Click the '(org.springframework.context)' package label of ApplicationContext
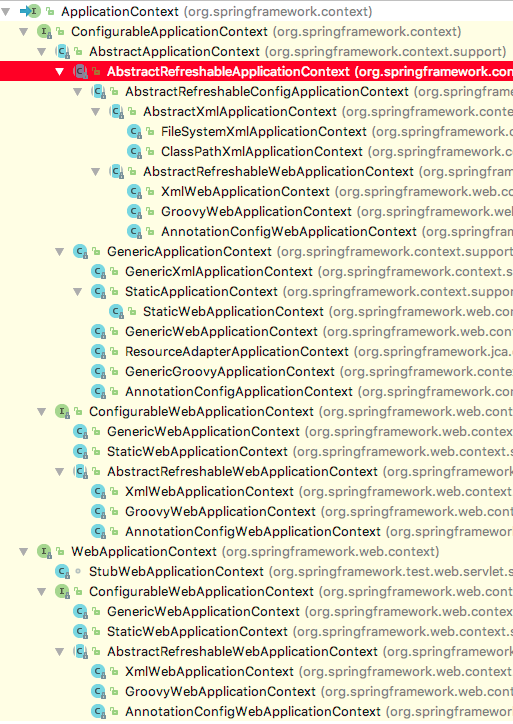Image resolution: width=513 pixels, height=724 pixels. 278,12
